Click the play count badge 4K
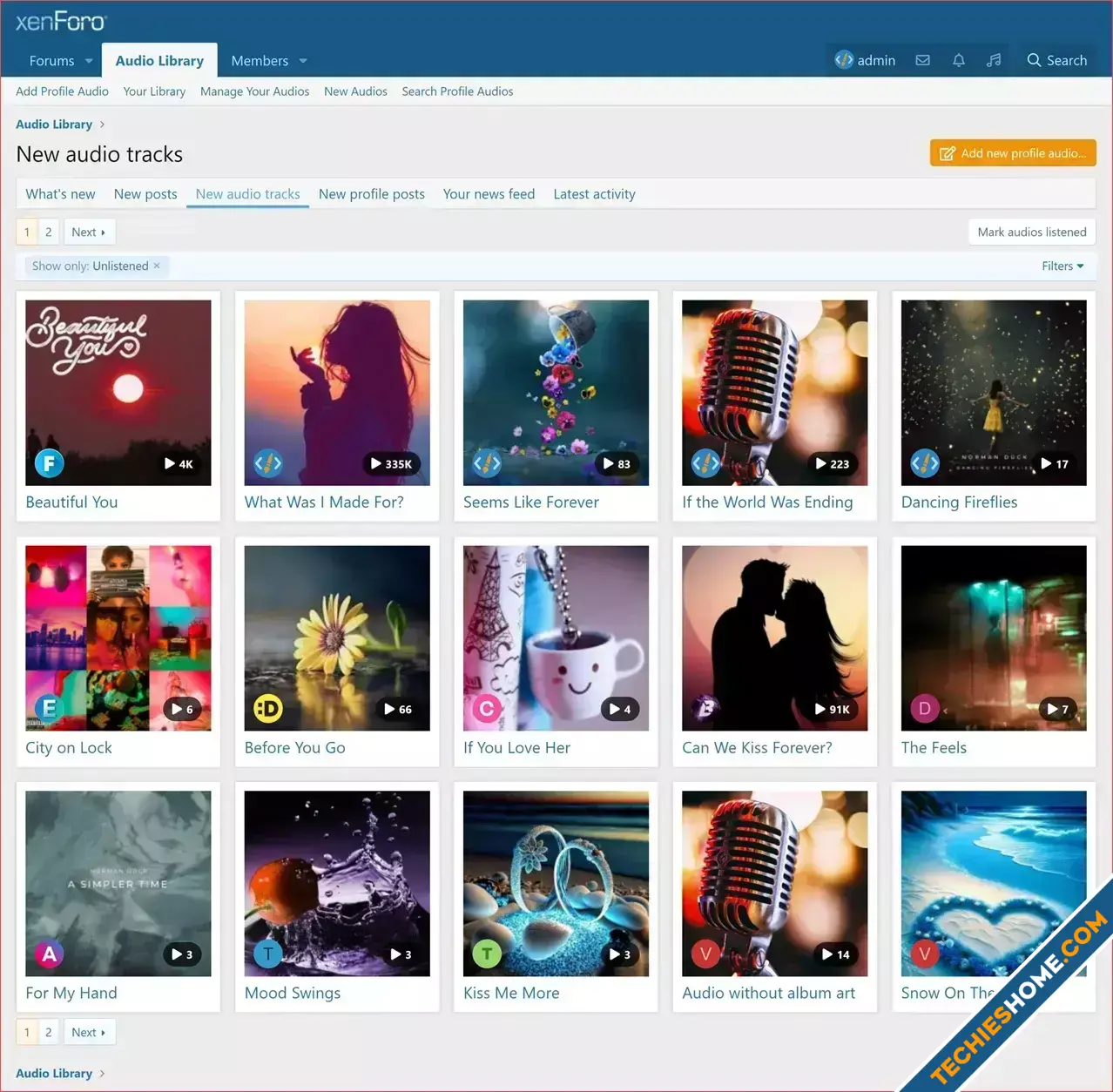 tap(179, 464)
